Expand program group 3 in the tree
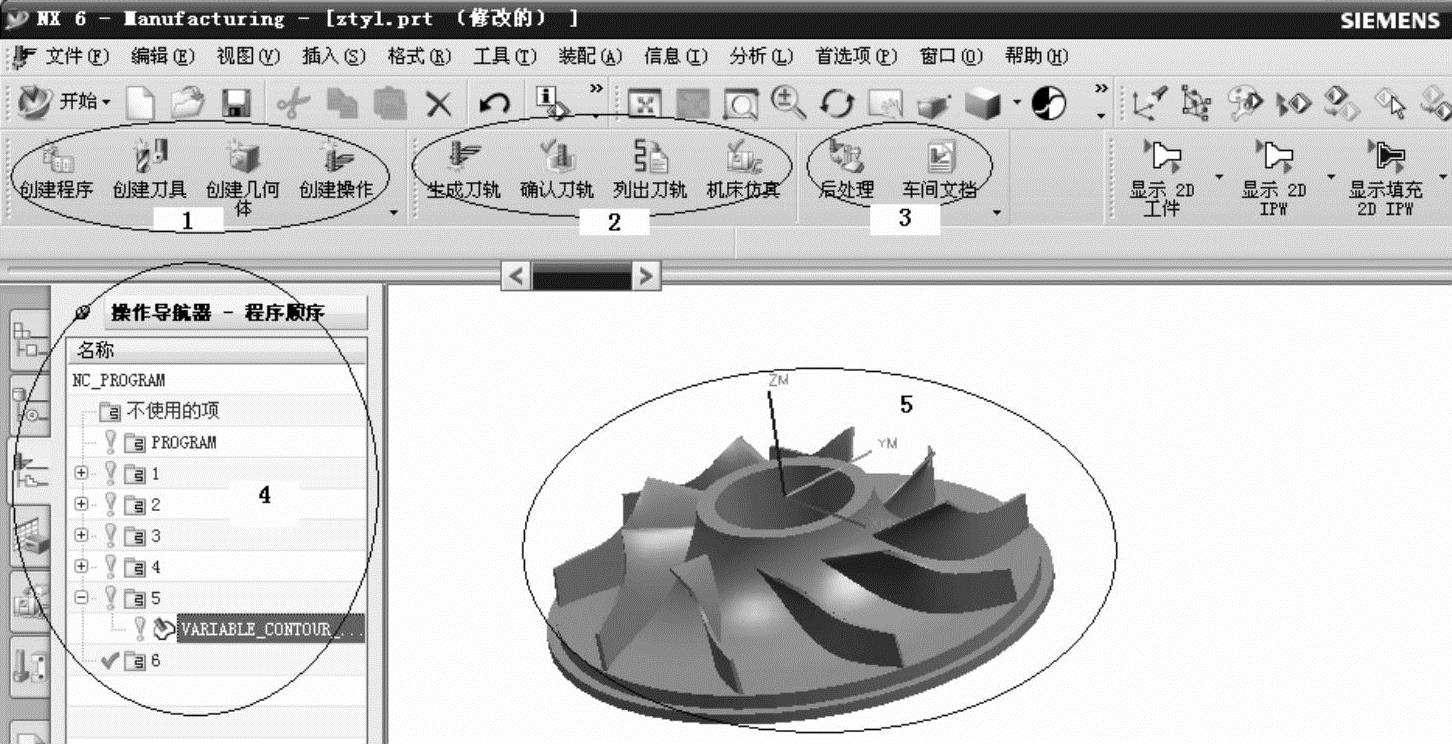Image resolution: width=1452 pixels, height=744 pixels. coord(82,536)
